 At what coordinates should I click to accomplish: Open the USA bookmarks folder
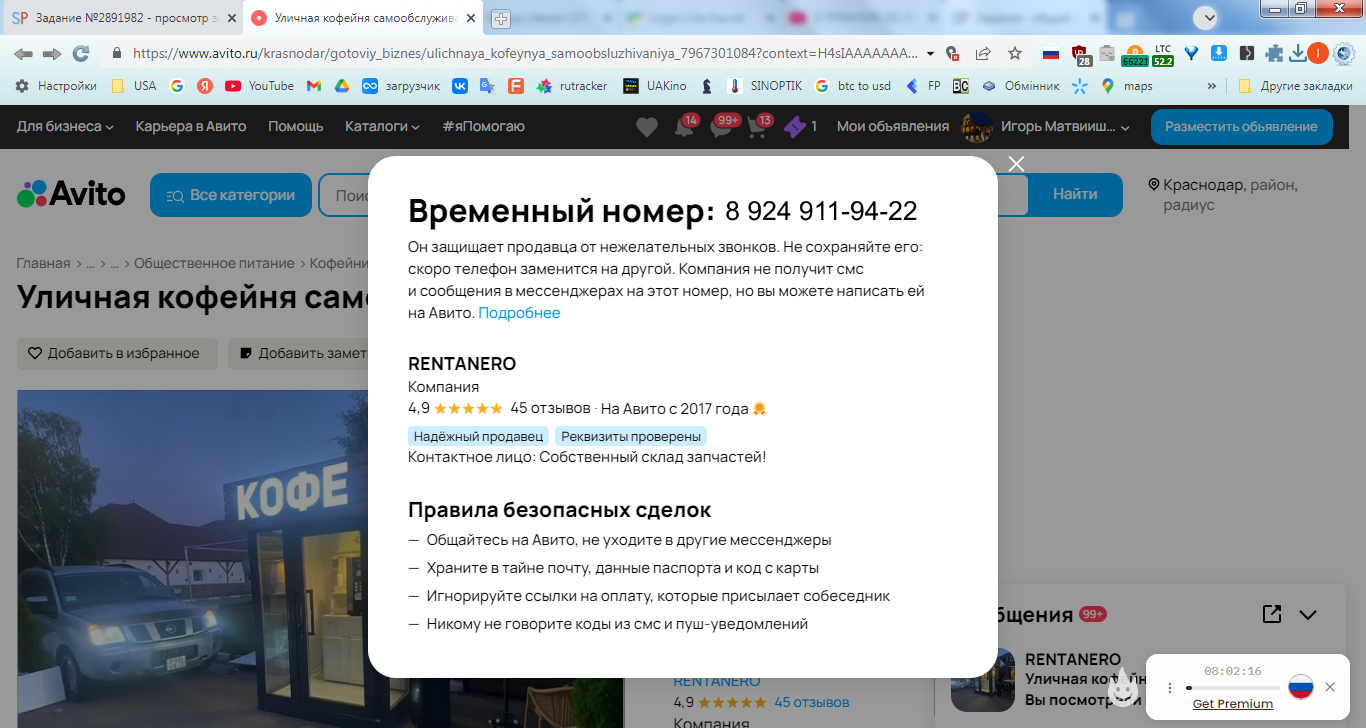134,86
